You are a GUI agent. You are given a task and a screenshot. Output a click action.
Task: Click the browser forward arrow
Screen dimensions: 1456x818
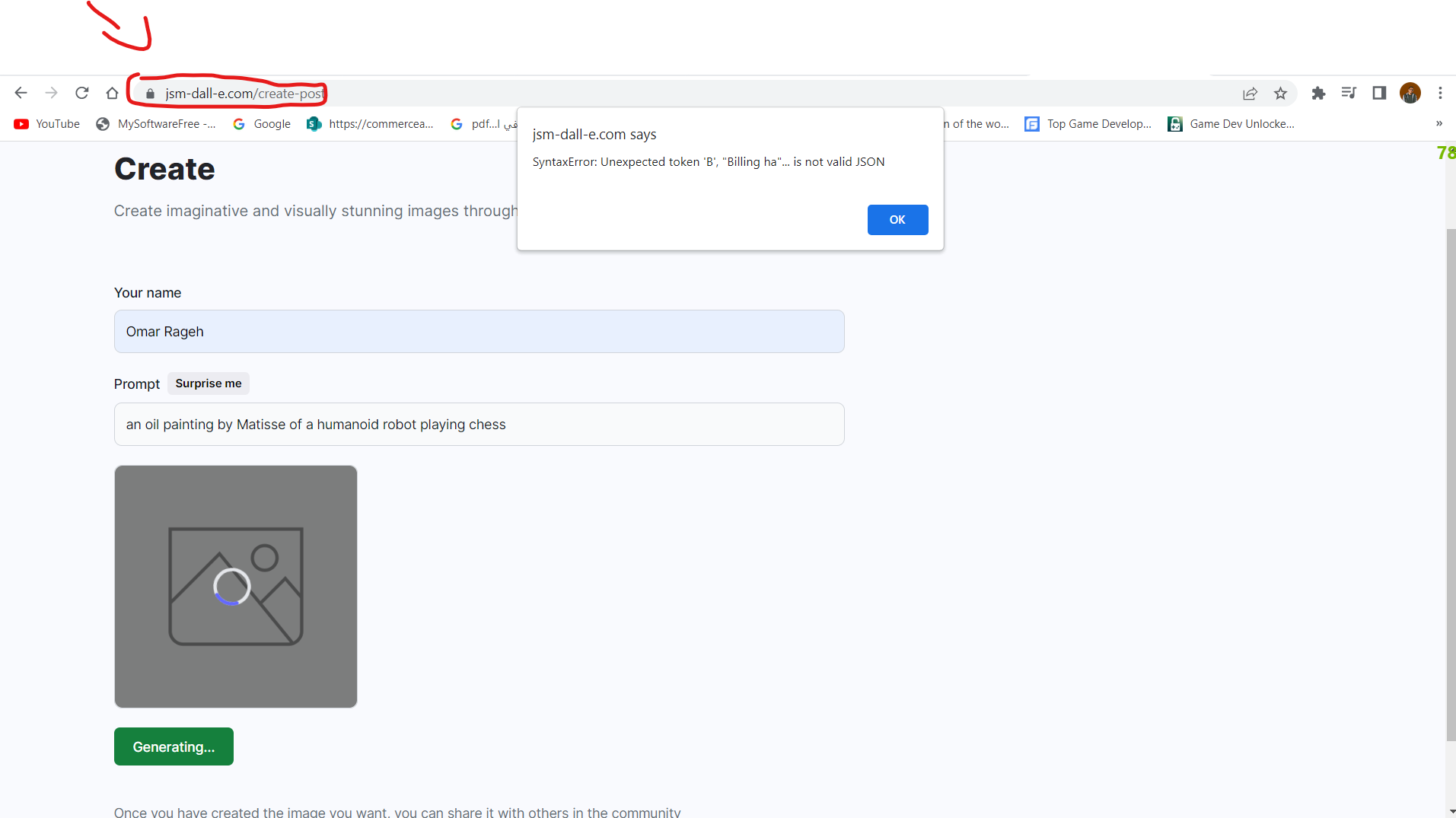[x=51, y=93]
